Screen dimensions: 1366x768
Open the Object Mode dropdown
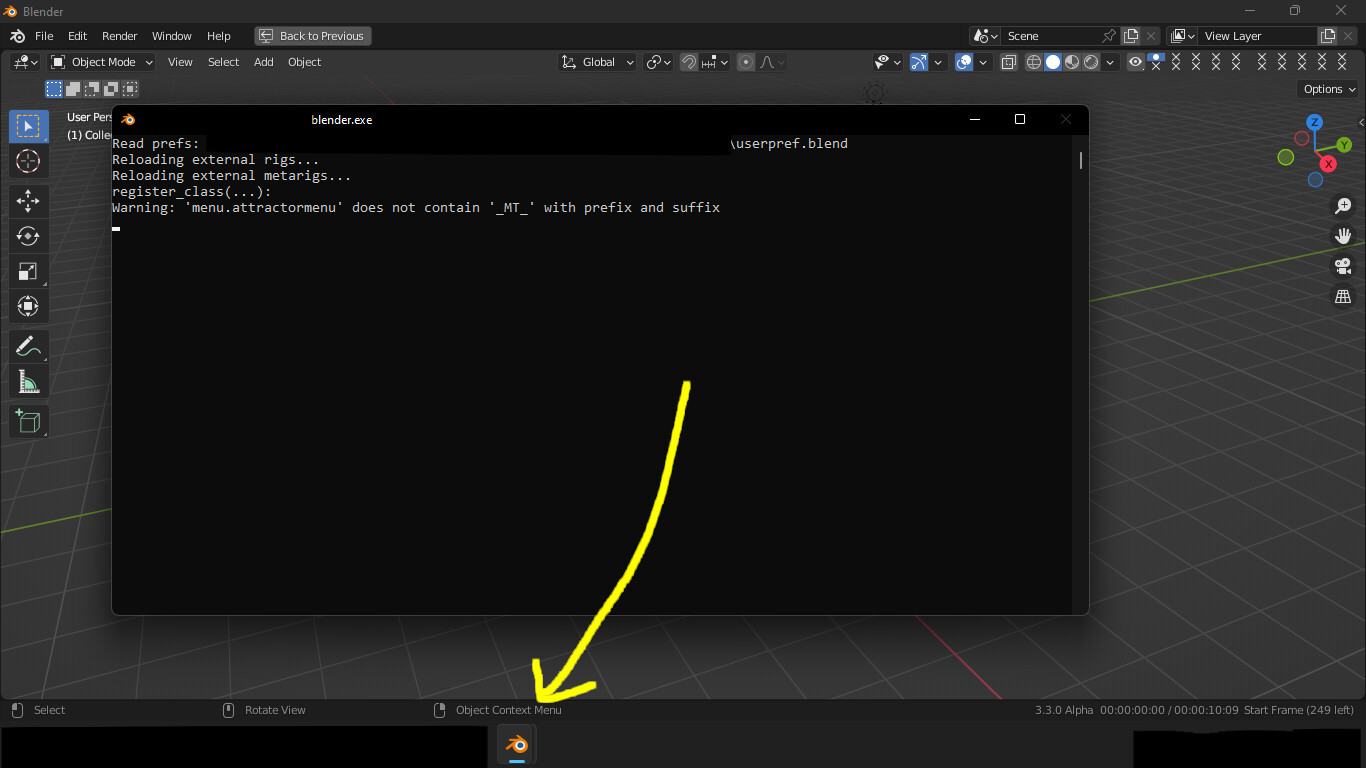[x=100, y=62]
